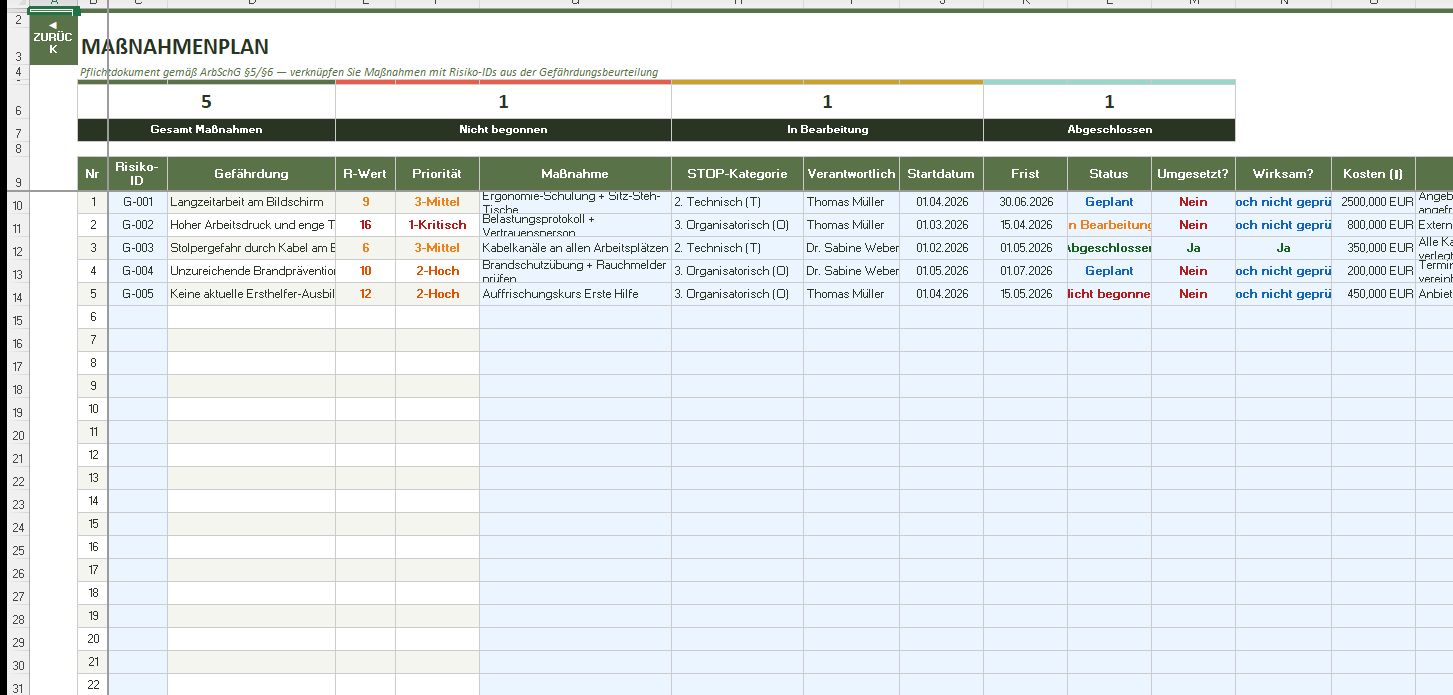The height and width of the screenshot is (695, 1453).
Task: Click the empty Gefährdung cell in entry 6
Action: 251,317
